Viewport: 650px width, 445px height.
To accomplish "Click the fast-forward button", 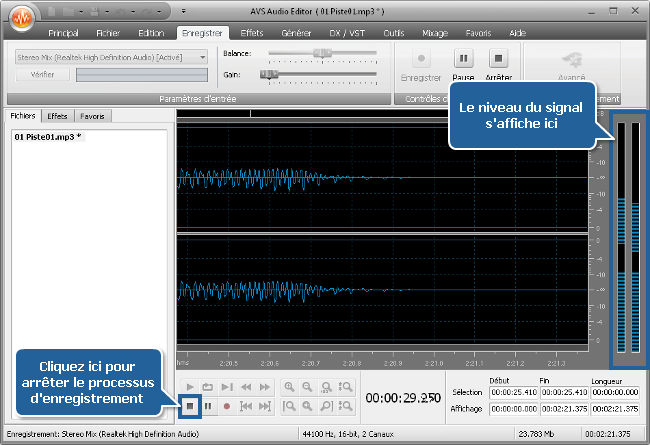I will [265, 386].
